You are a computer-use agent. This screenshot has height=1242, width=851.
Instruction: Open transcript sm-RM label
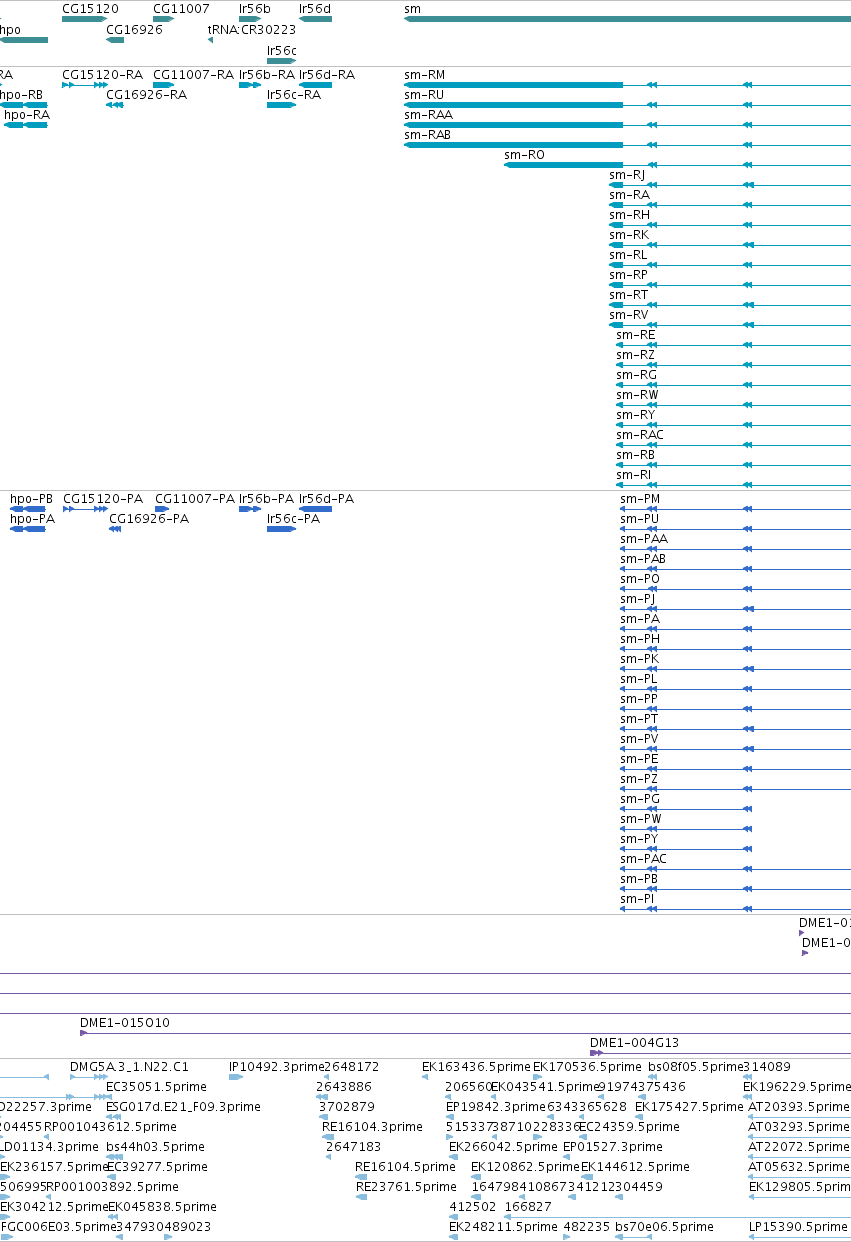tap(424, 75)
